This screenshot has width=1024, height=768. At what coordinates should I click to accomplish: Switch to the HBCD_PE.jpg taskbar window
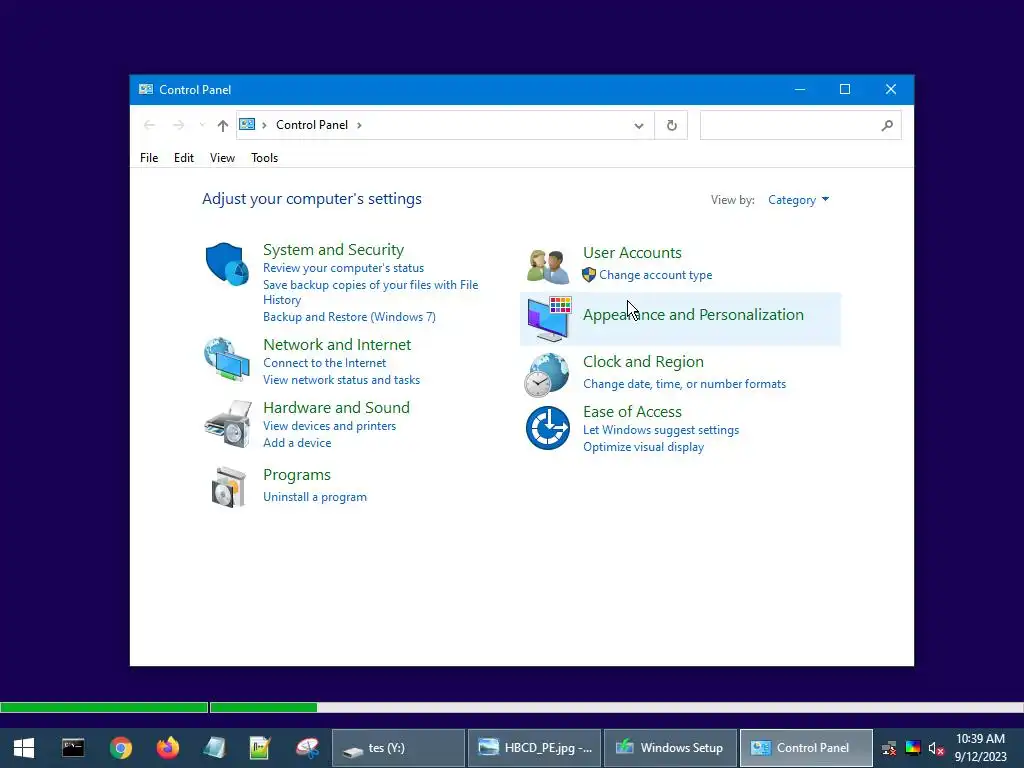point(534,748)
